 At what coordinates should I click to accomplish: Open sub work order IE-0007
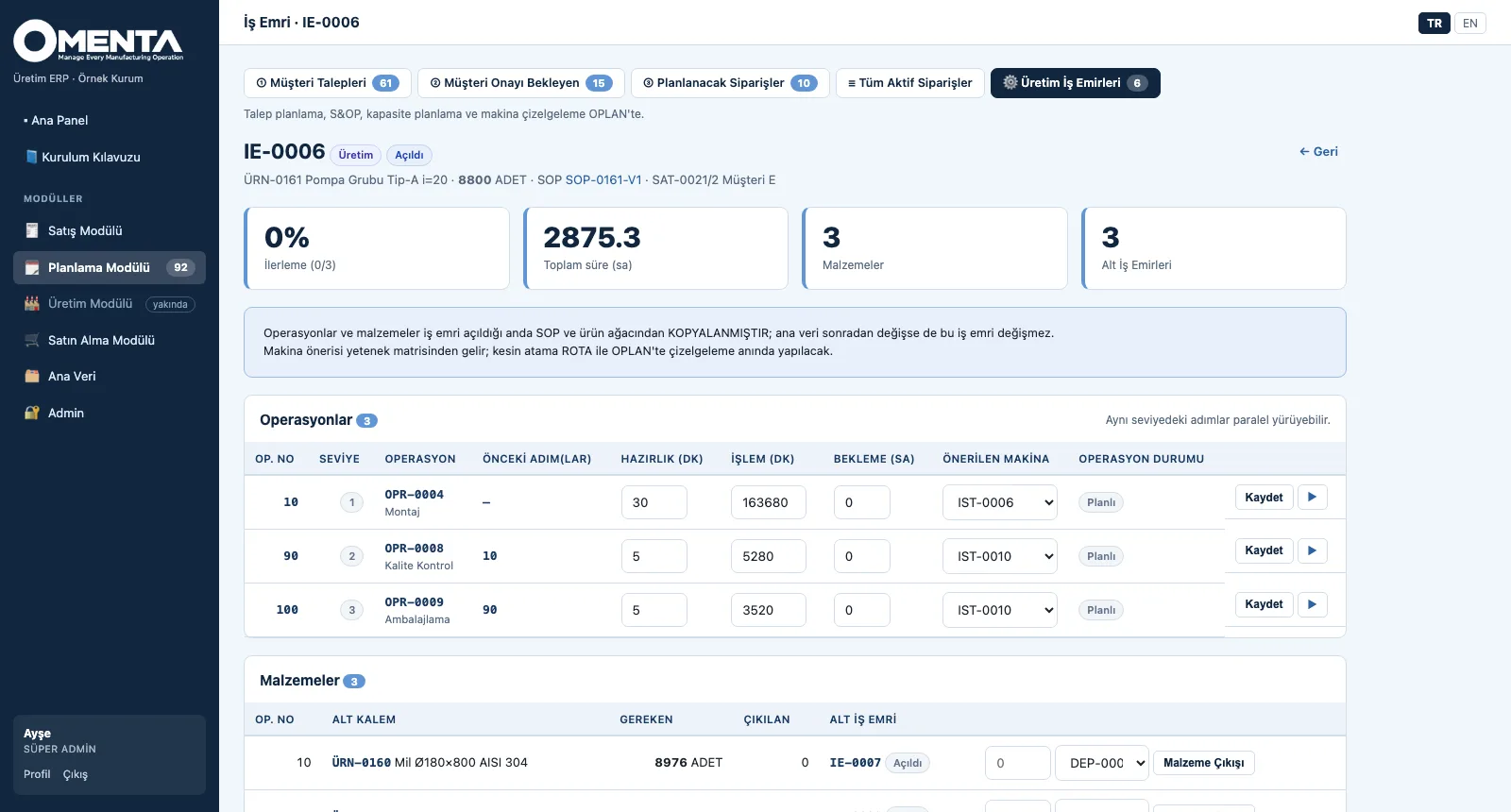coord(856,763)
